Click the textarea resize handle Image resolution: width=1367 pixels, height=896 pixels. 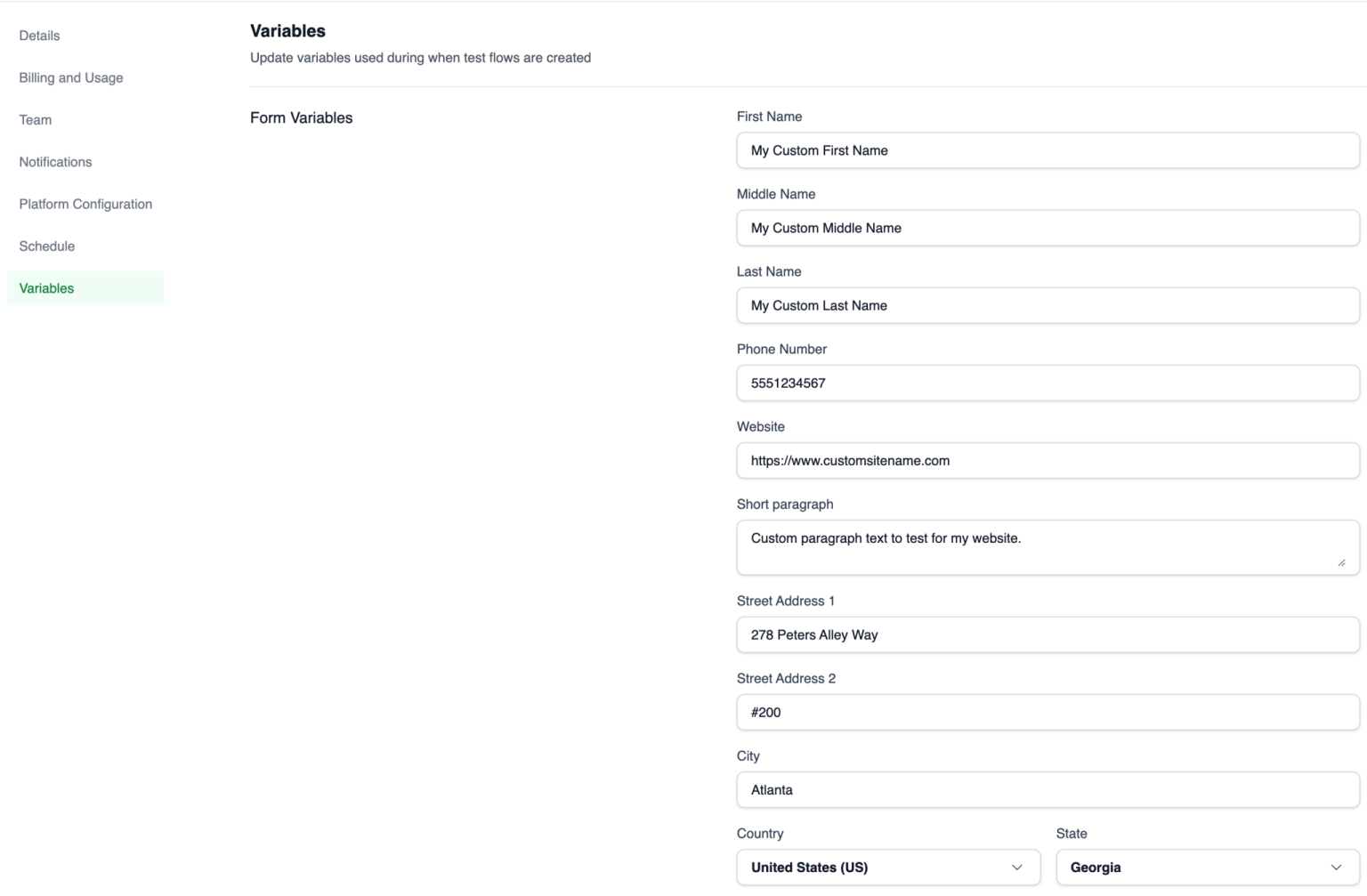point(1344,561)
